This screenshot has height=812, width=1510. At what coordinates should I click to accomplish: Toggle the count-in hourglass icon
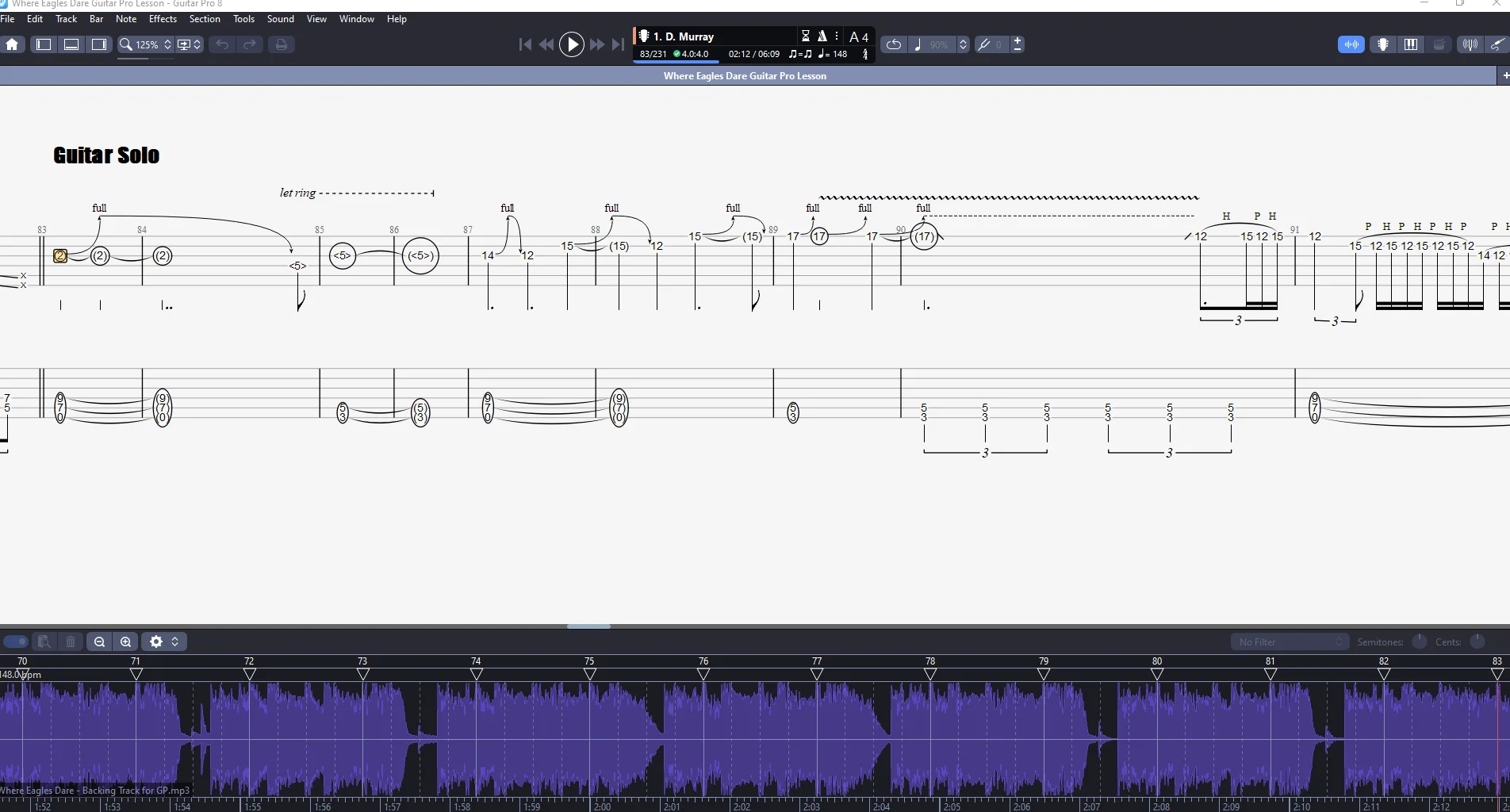[806, 36]
